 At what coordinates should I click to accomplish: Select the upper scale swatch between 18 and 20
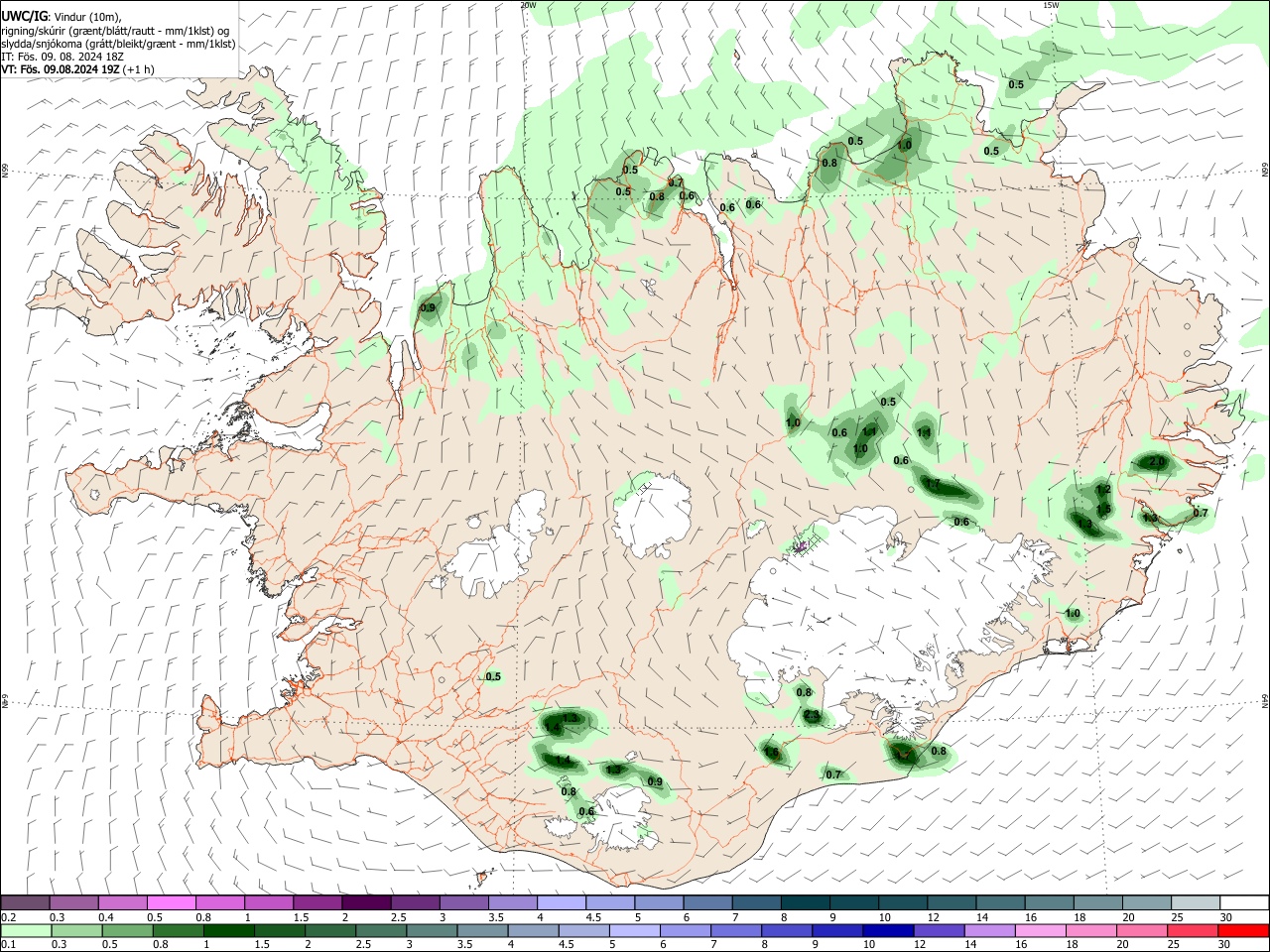(x=1098, y=902)
